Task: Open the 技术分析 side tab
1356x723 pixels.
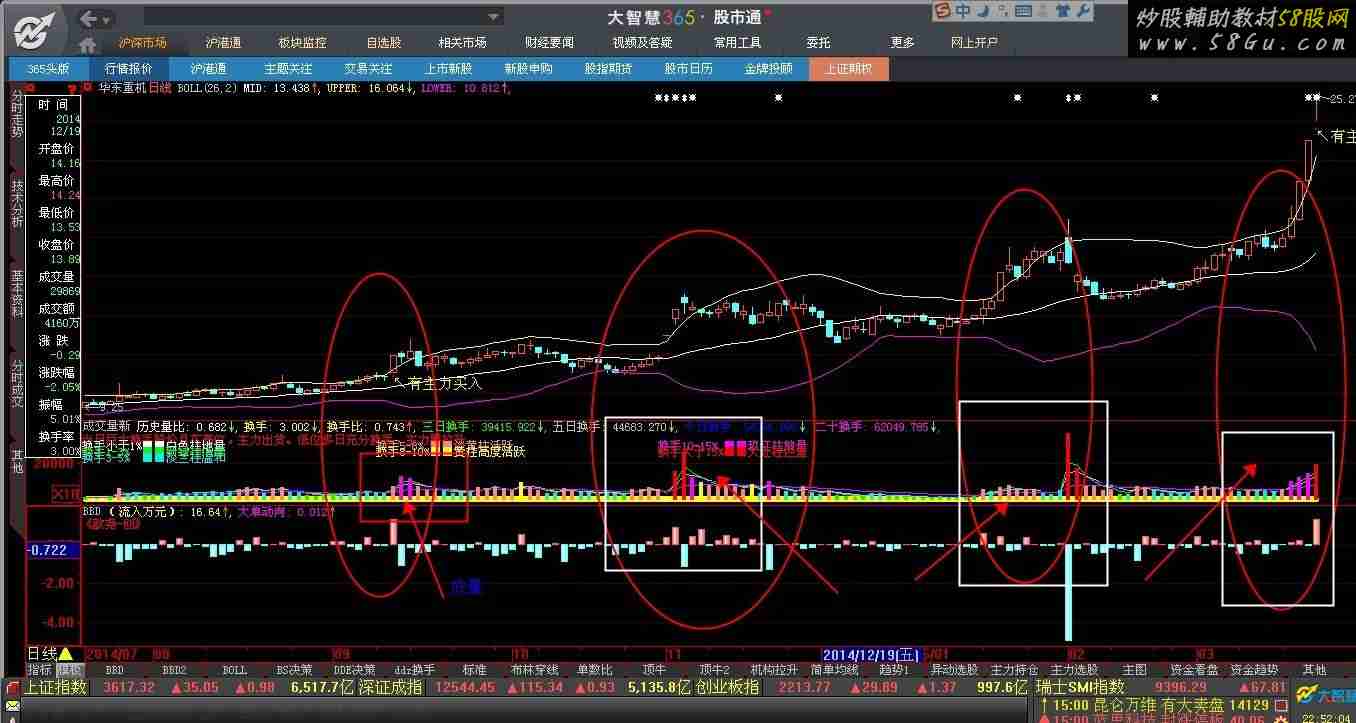Action: point(17,205)
